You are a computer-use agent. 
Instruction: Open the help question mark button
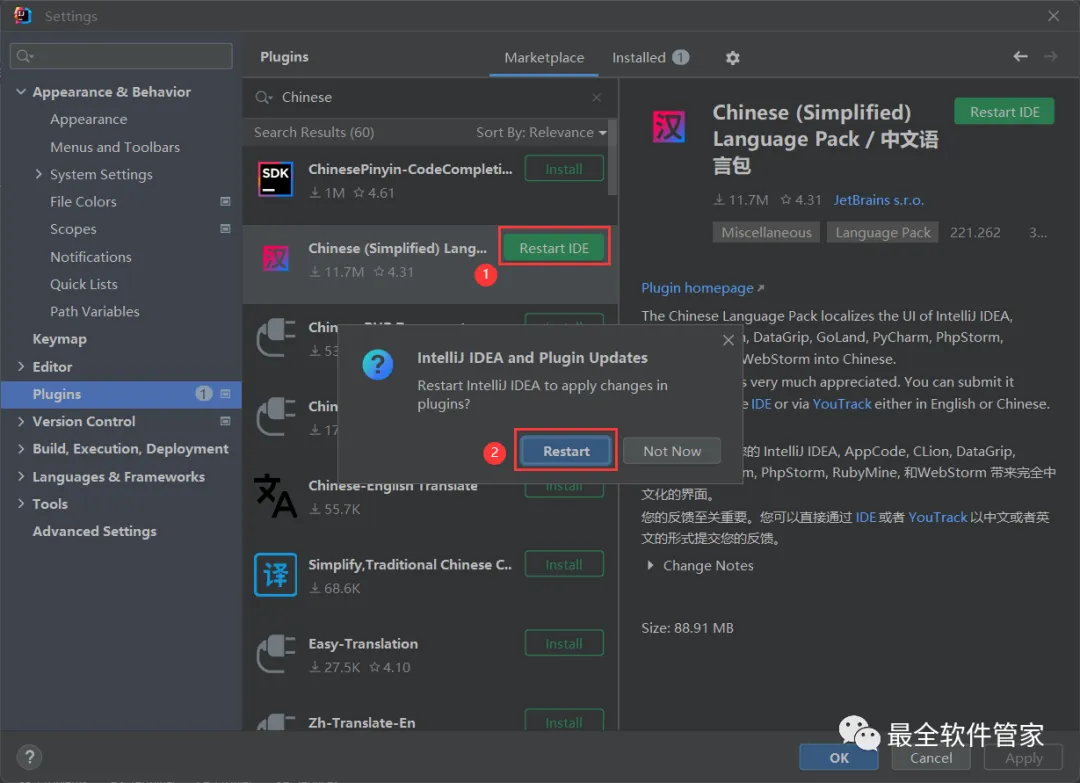(29, 758)
